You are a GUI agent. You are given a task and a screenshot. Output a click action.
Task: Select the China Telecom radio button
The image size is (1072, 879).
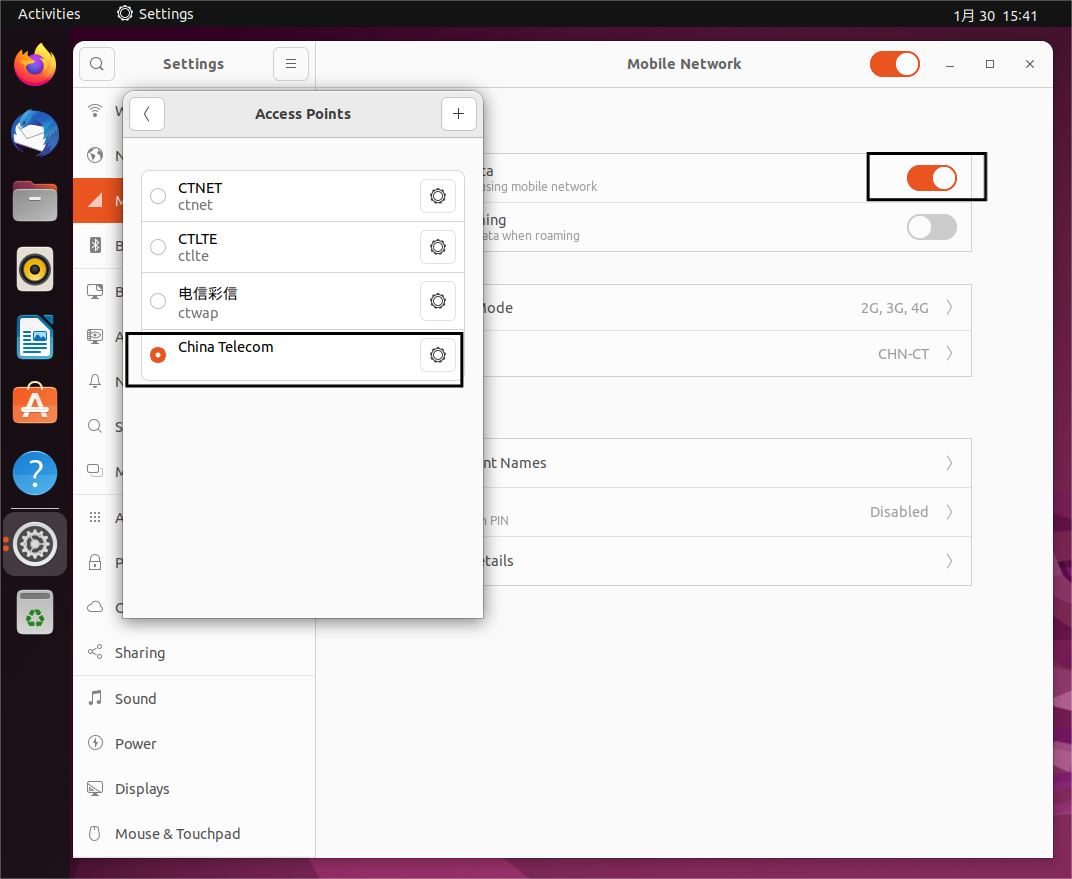point(158,355)
